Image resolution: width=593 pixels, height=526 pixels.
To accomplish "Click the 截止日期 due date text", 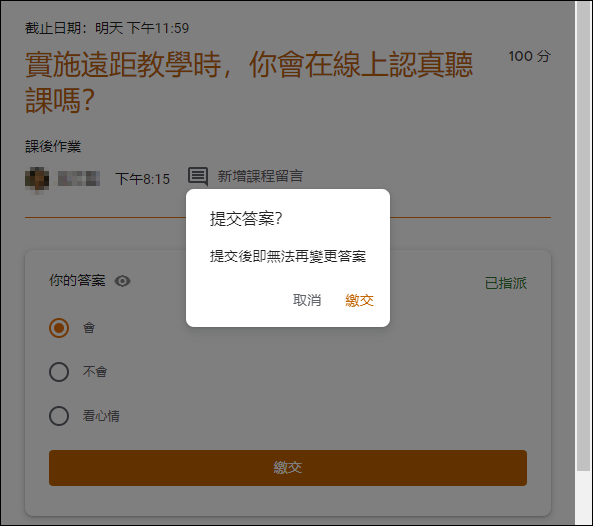I will [107, 28].
